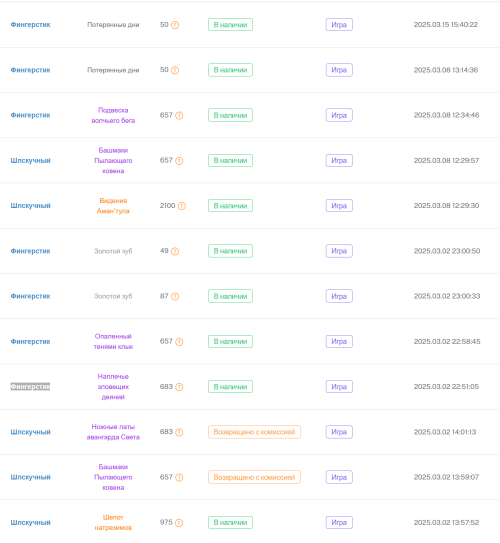Select item Видения Аман'тула
The width and height of the screenshot is (500, 543).
click(113, 206)
